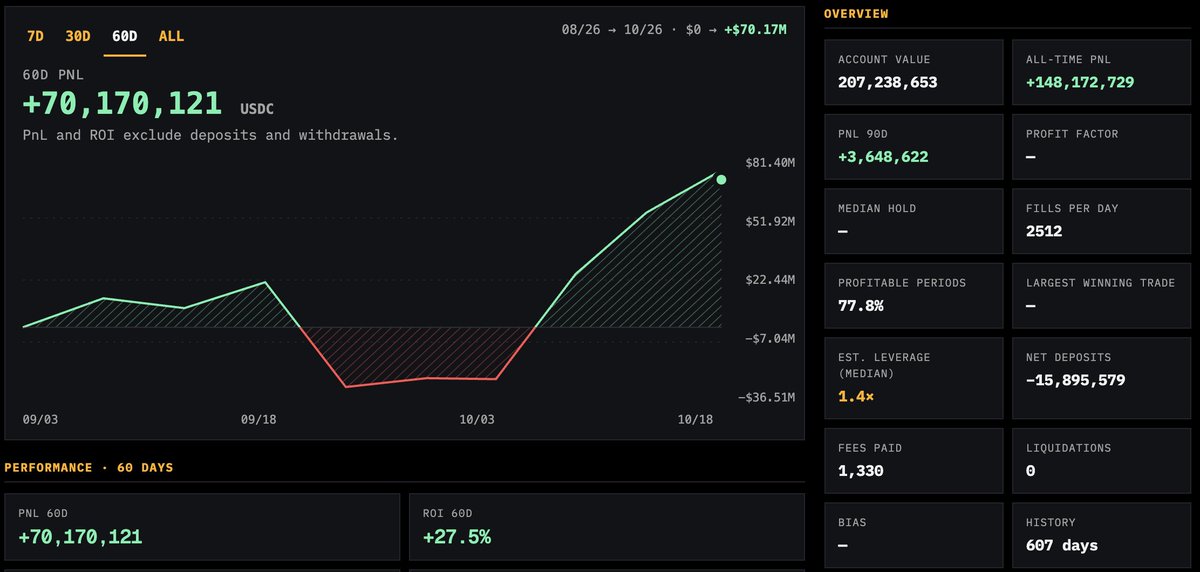Click the Est. Leverage card 1.4×
1200x572 pixels.
pos(913,378)
